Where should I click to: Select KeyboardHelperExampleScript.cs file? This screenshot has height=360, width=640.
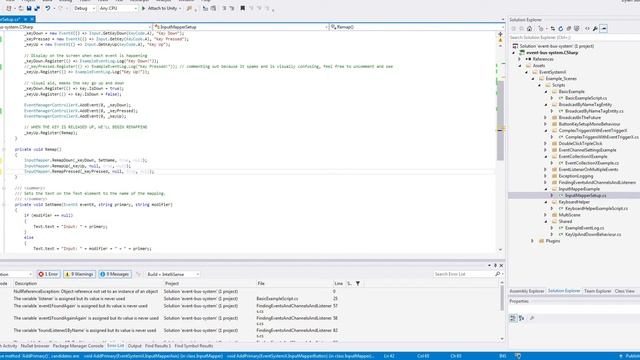(x=596, y=209)
